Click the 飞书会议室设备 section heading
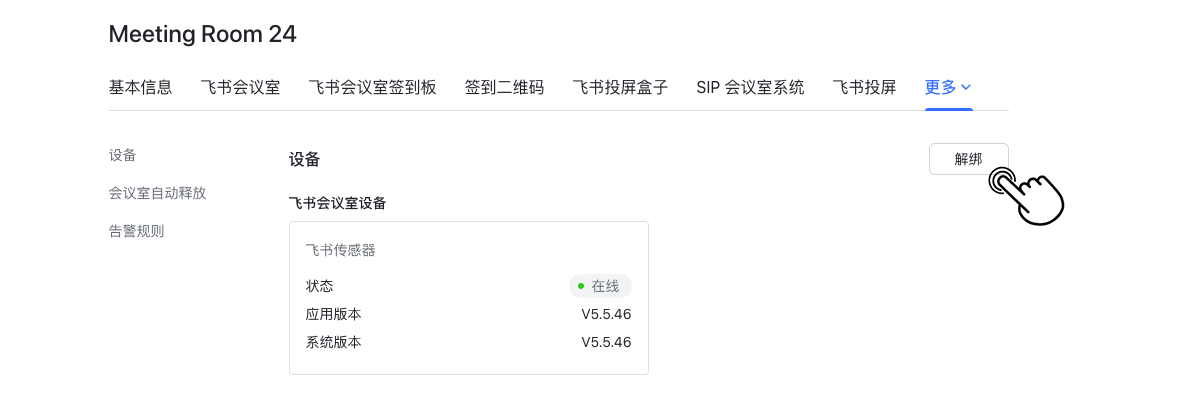The image size is (1197, 393). (337, 203)
